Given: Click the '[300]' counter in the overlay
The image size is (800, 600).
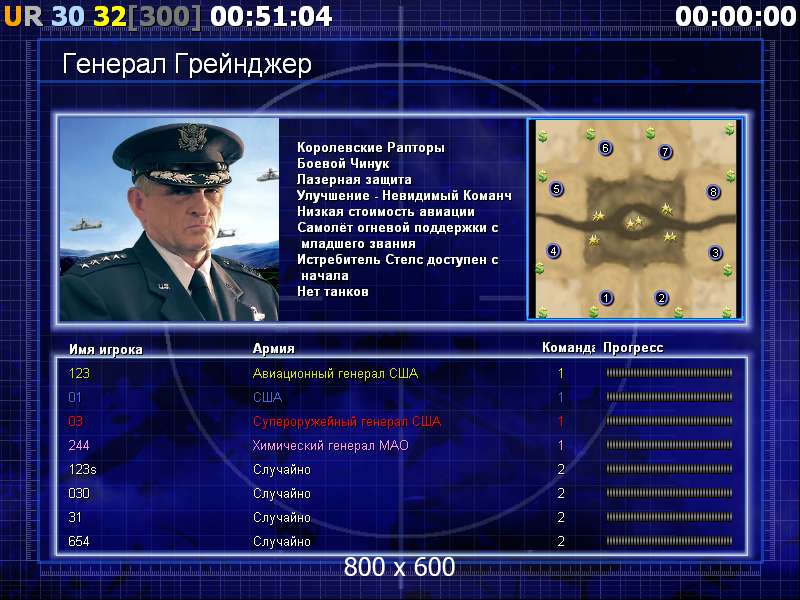Looking at the screenshot, I should (x=164, y=16).
